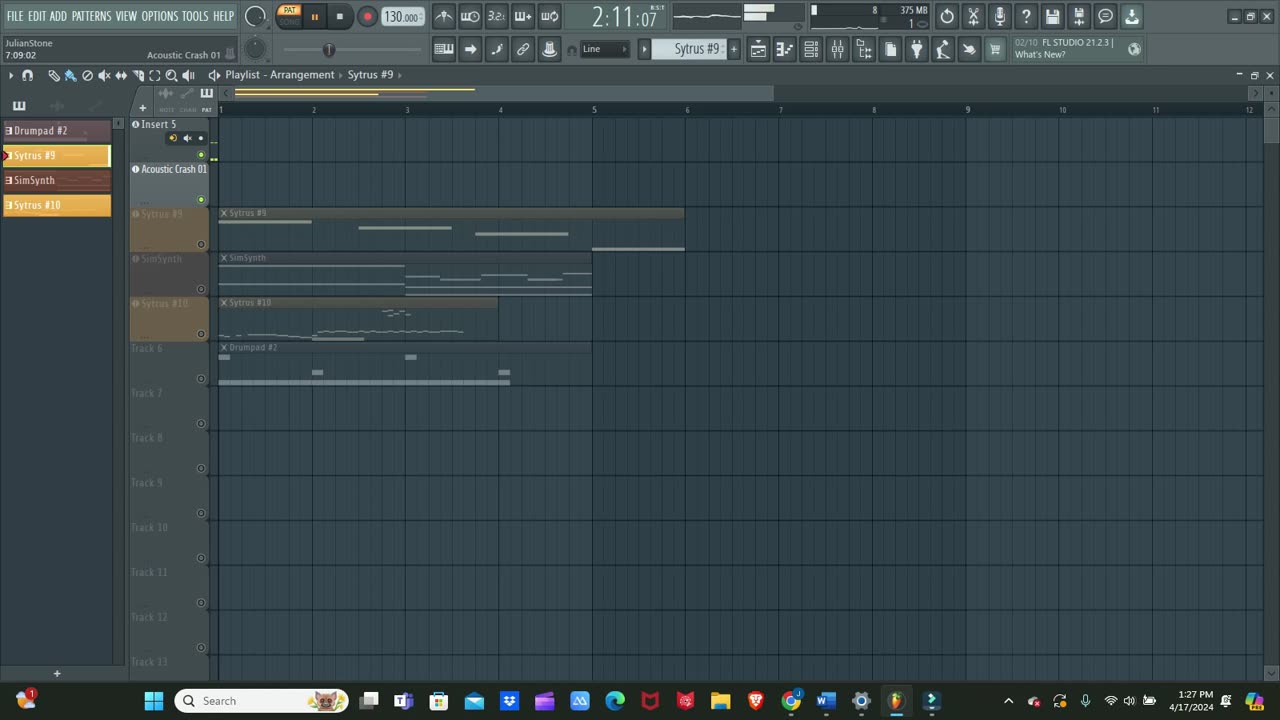Toggle loop recording icon
The width and height of the screenshot is (1280, 720).
(550, 16)
